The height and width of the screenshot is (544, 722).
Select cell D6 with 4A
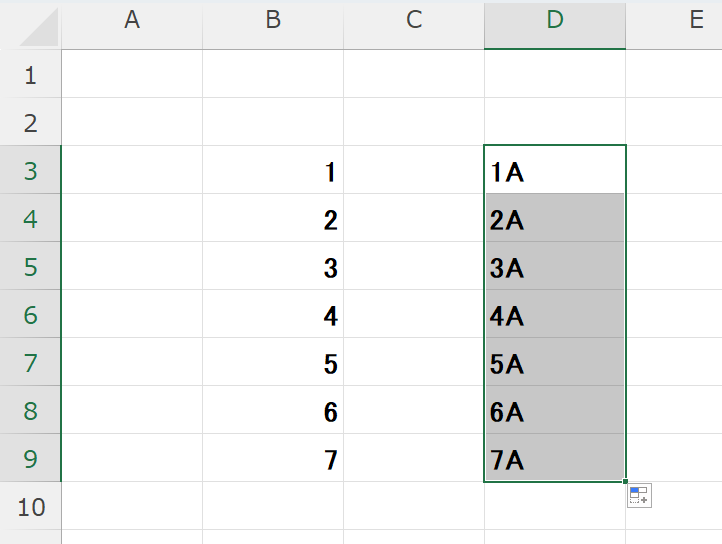[x=555, y=315]
